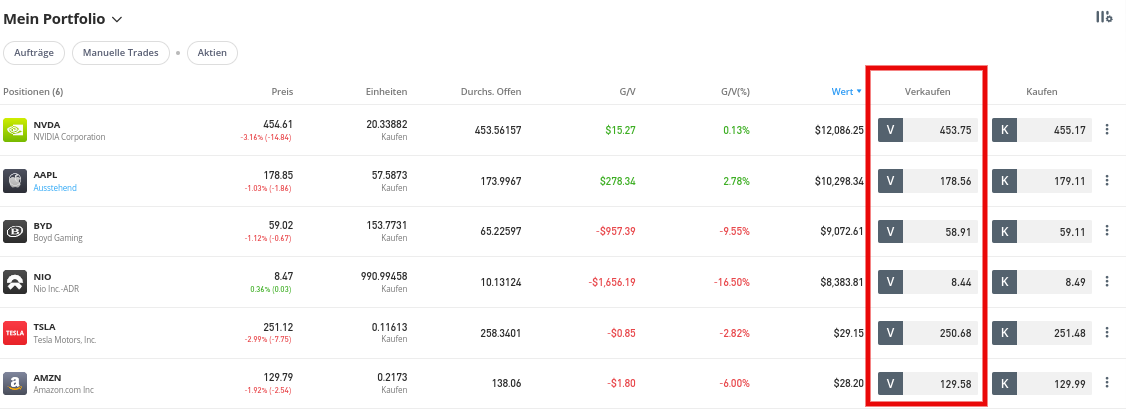The image size is (1126, 409).
Task: Click the Ausstehend link under AAPL
Action: (55, 187)
